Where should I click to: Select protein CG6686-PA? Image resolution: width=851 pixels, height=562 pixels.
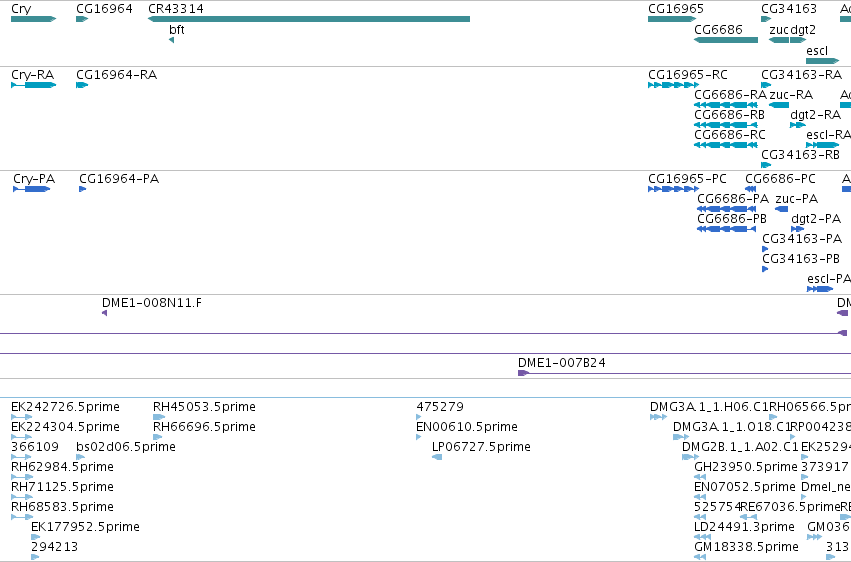(x=733, y=199)
